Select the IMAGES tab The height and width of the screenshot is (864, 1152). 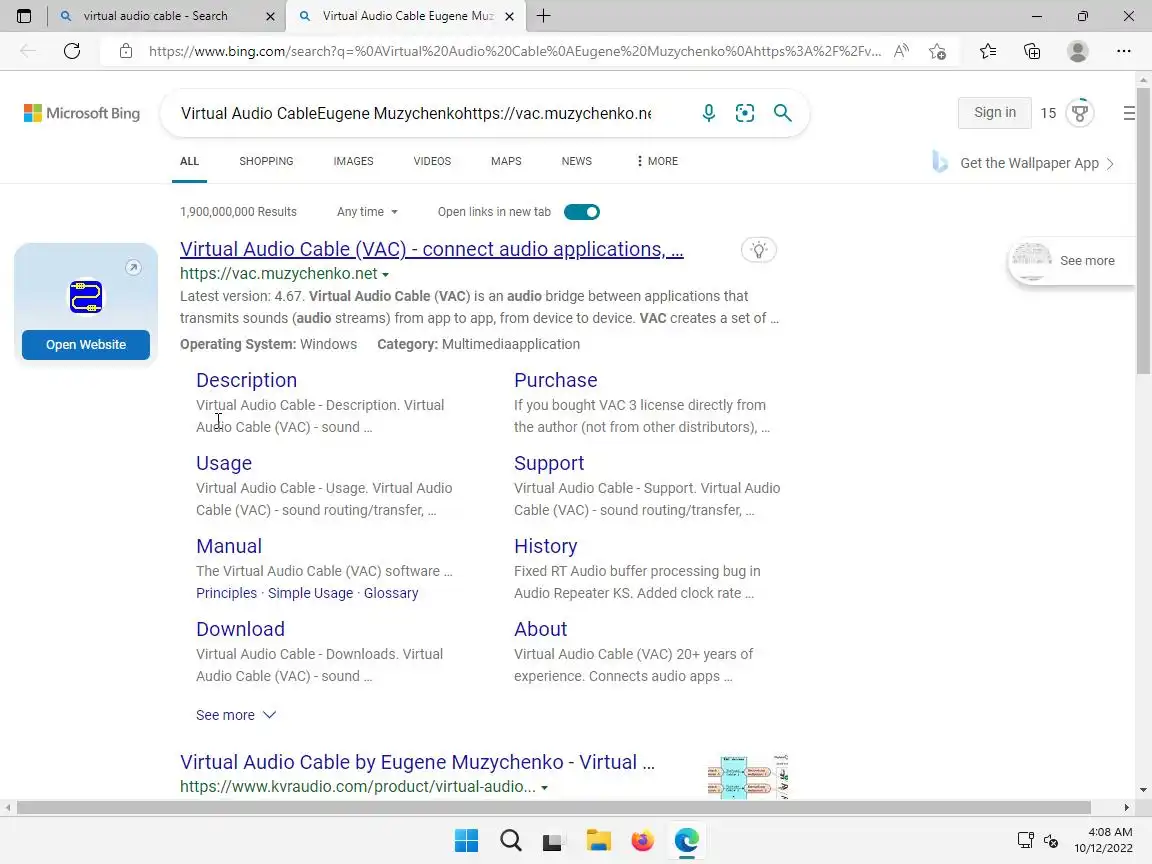click(x=353, y=161)
